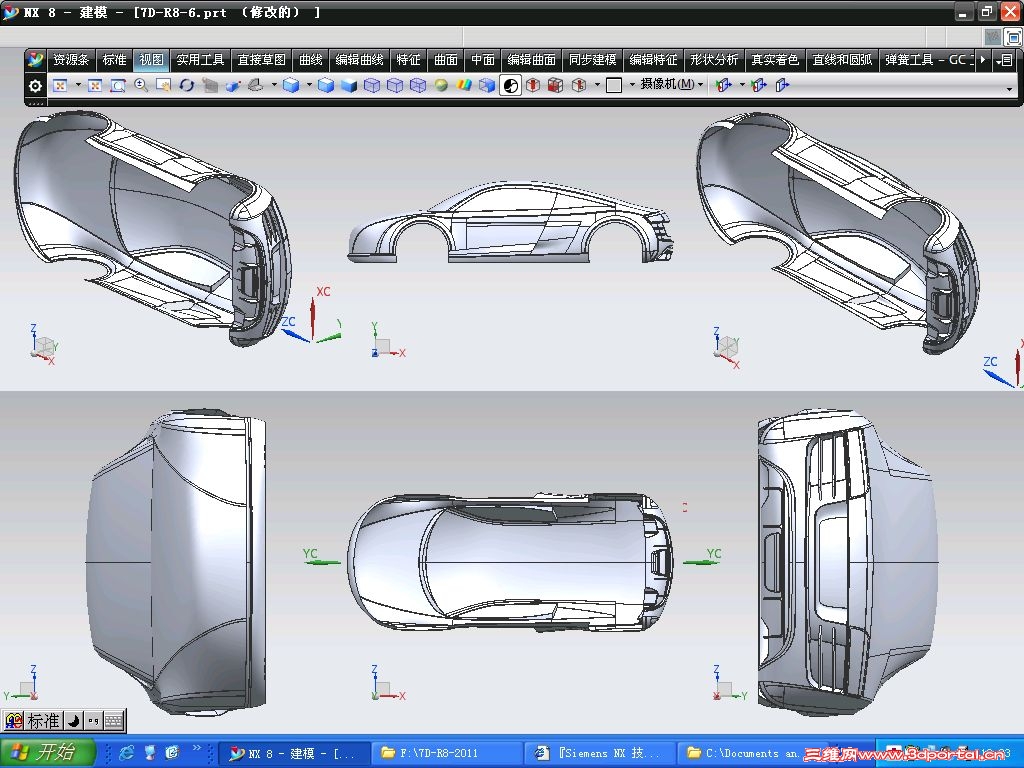Click the second camera view icon

pyautogui.click(x=758, y=86)
